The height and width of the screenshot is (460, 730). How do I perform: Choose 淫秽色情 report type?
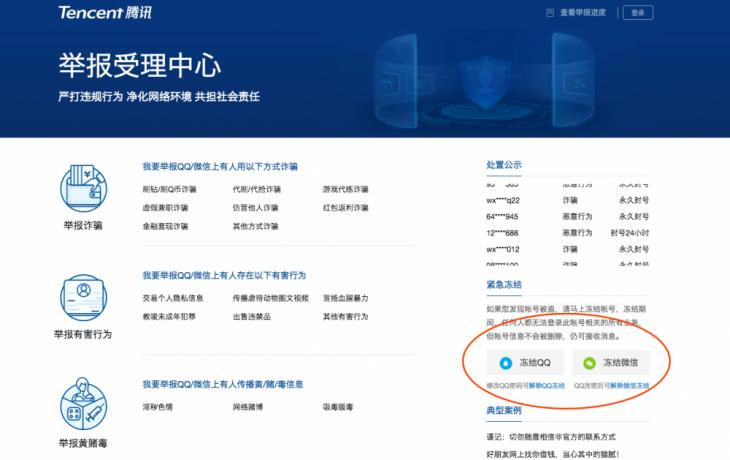157,407
